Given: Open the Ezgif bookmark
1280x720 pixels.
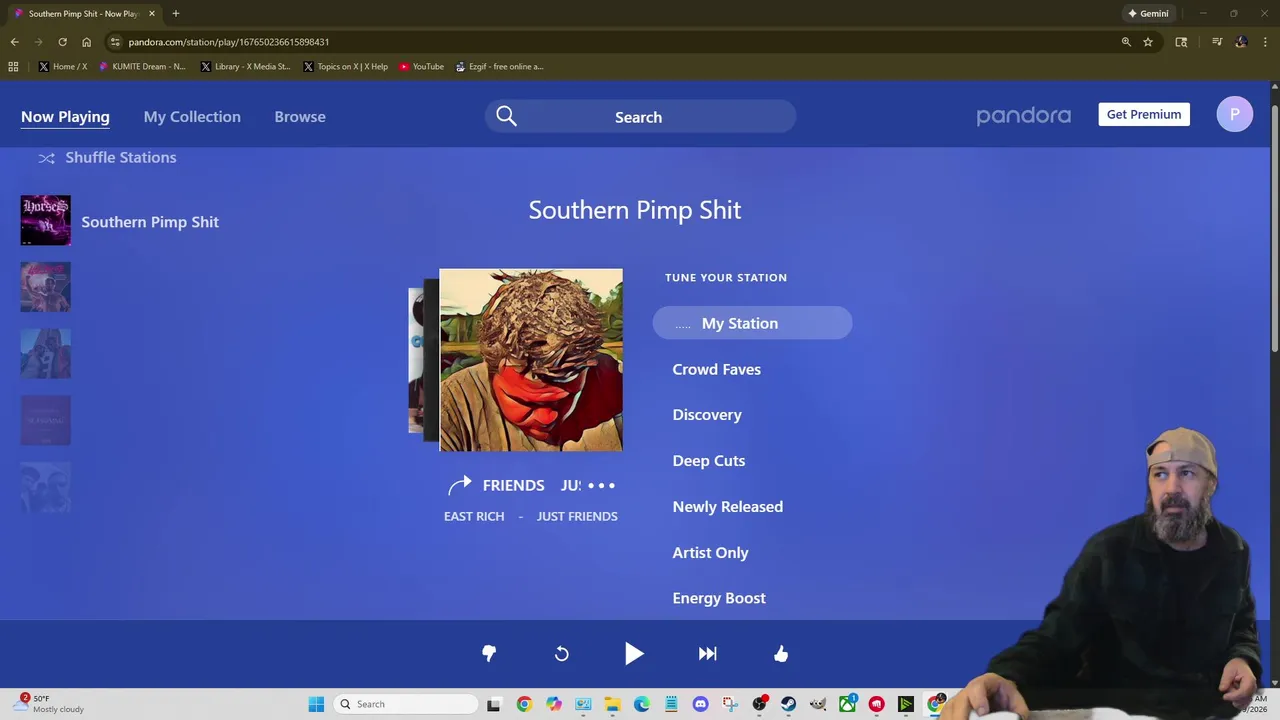Looking at the screenshot, I should (x=499, y=67).
